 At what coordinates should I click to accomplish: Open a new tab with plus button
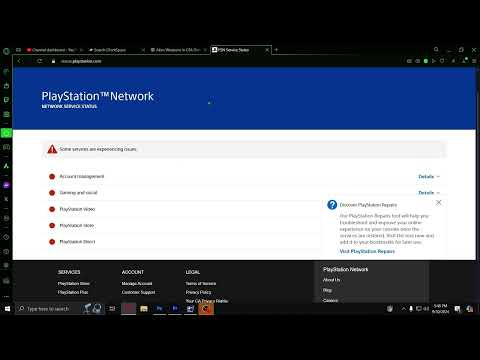pos(276,50)
